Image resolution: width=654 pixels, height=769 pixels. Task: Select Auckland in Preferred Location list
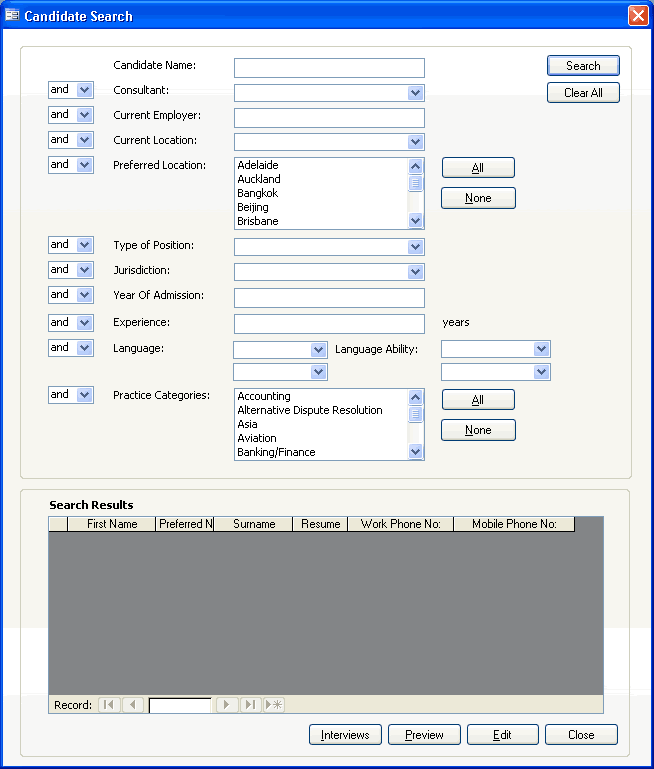pyautogui.click(x=259, y=179)
